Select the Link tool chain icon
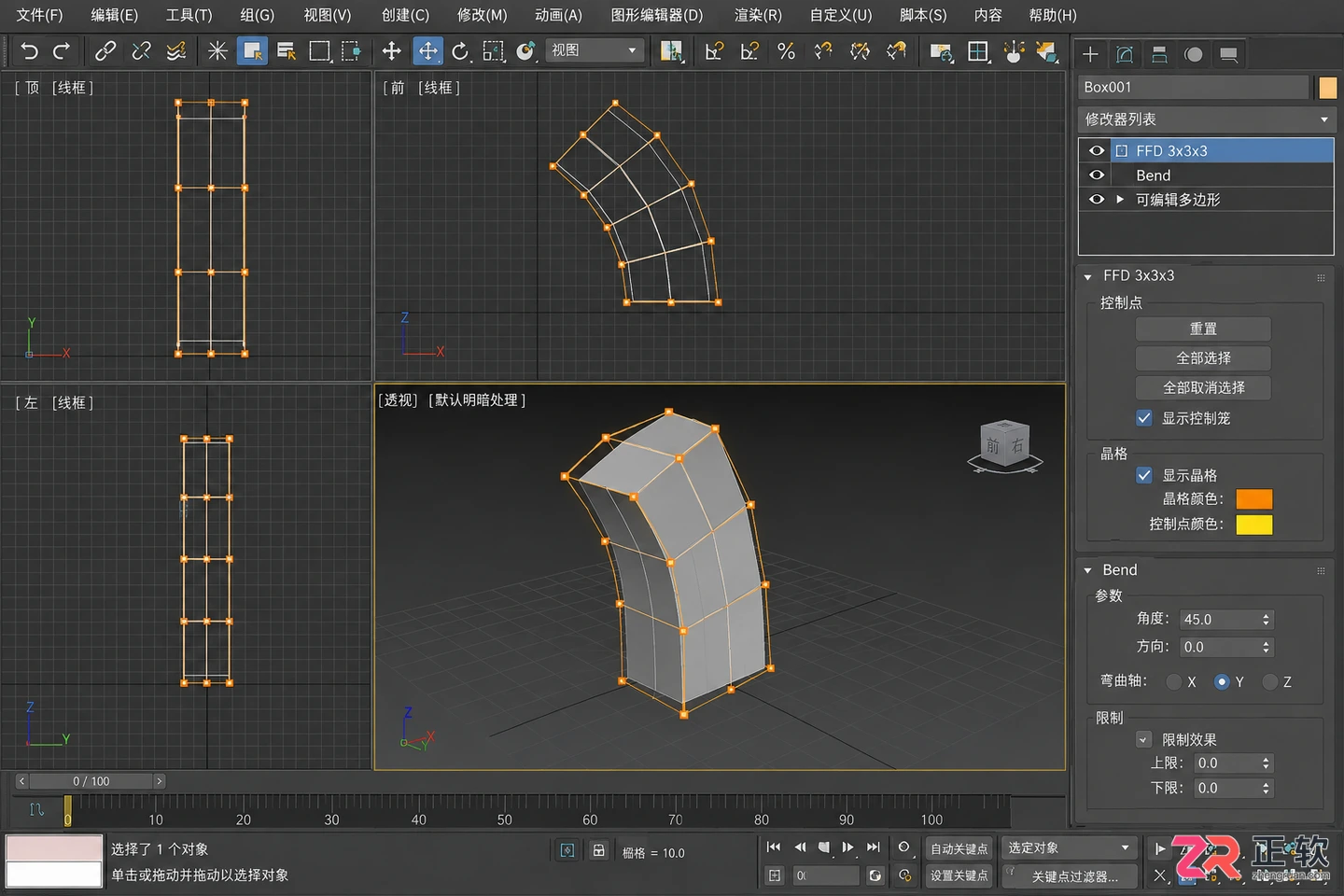The height and width of the screenshot is (896, 1344). point(105,51)
